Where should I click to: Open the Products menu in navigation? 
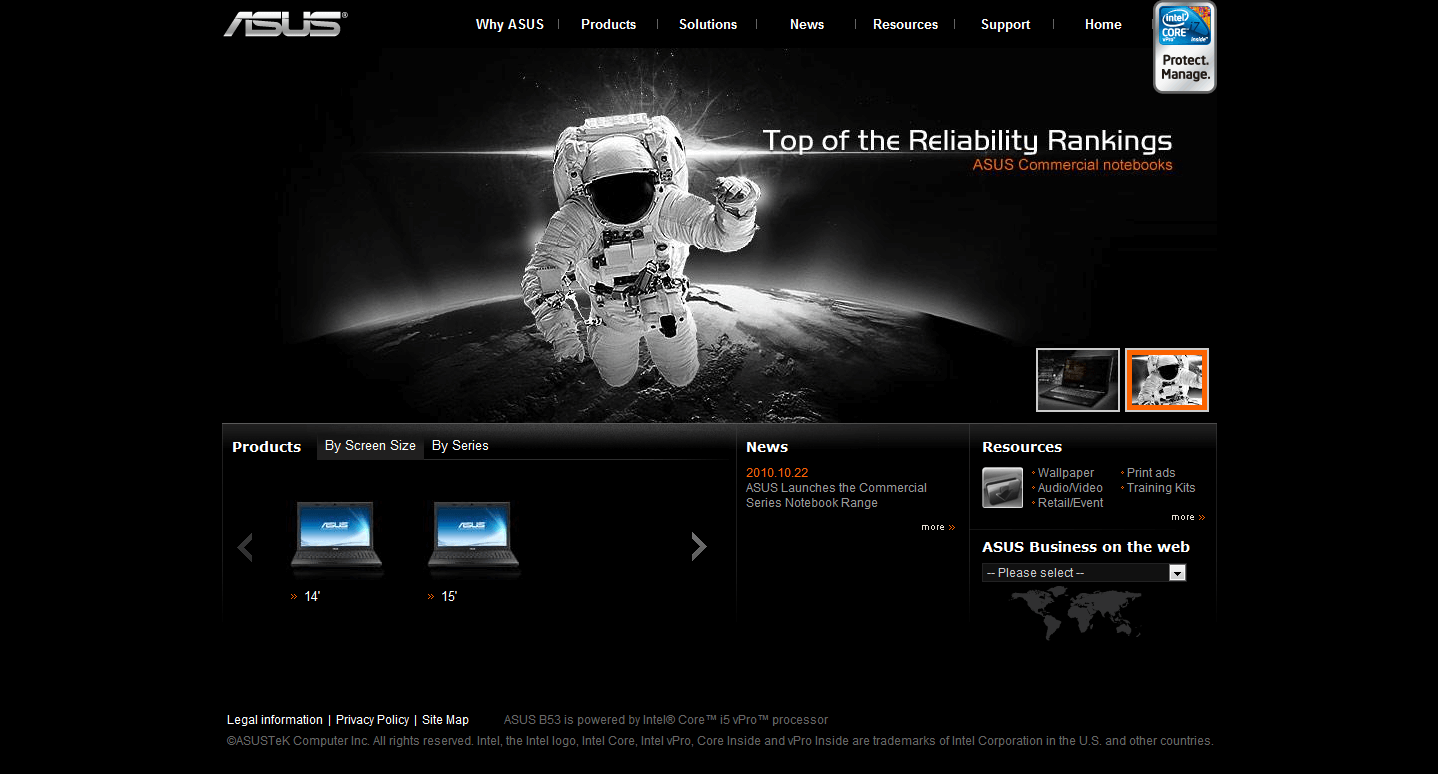tap(608, 24)
